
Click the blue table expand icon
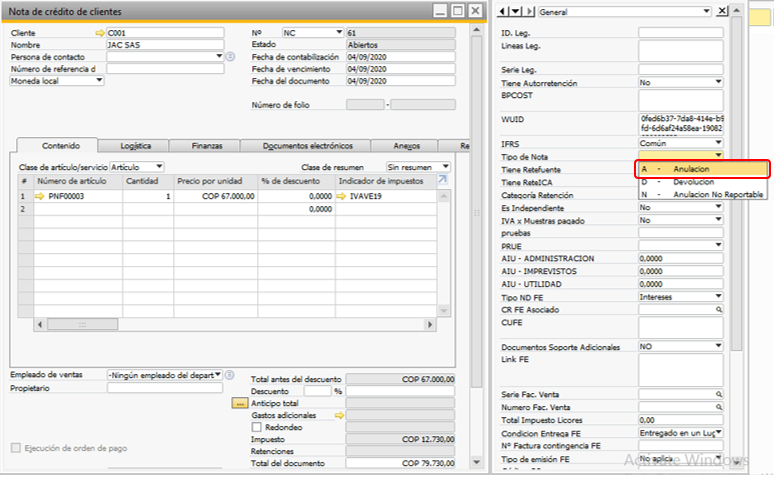click(443, 180)
